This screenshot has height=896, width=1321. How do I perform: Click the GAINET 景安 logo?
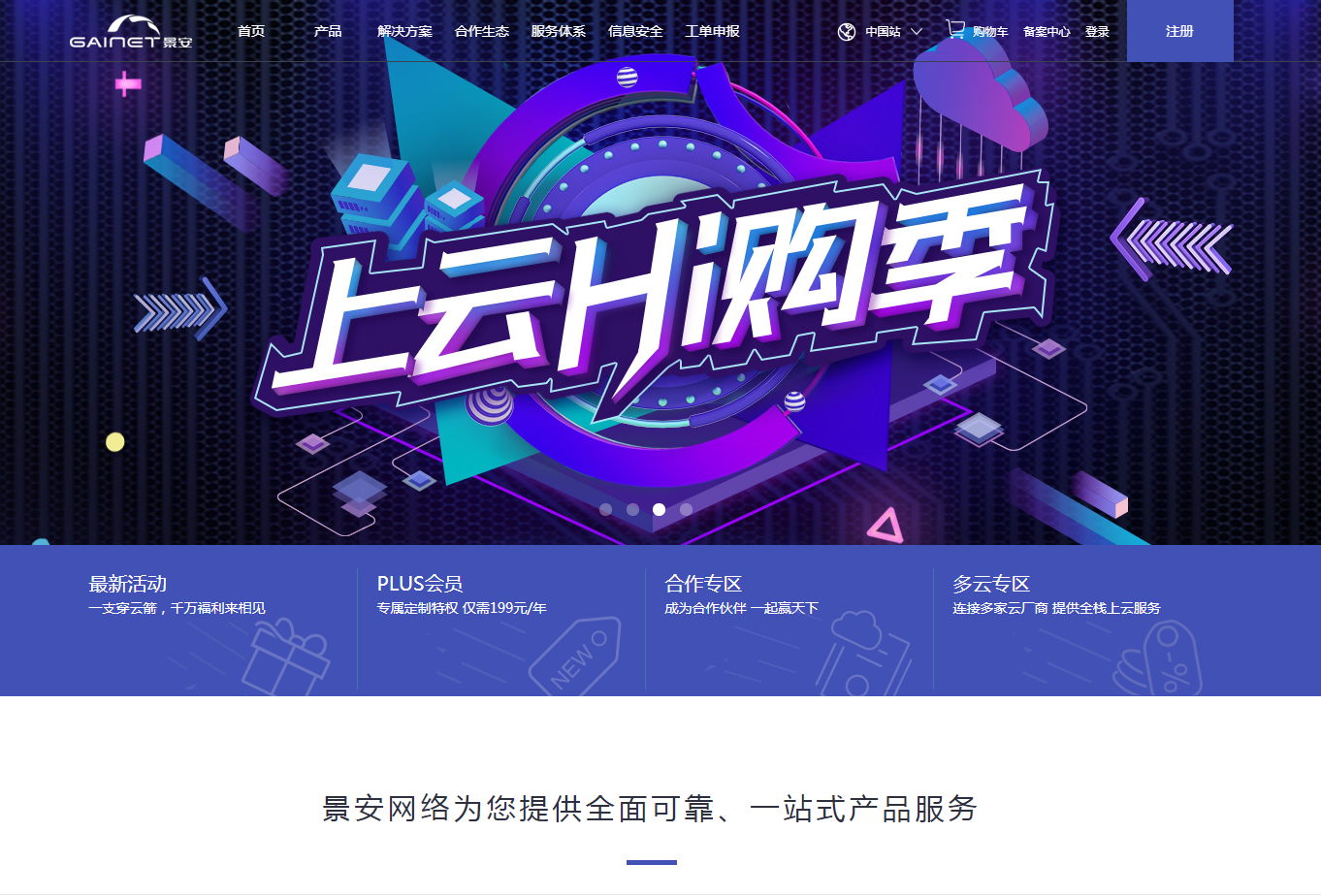coord(131,31)
